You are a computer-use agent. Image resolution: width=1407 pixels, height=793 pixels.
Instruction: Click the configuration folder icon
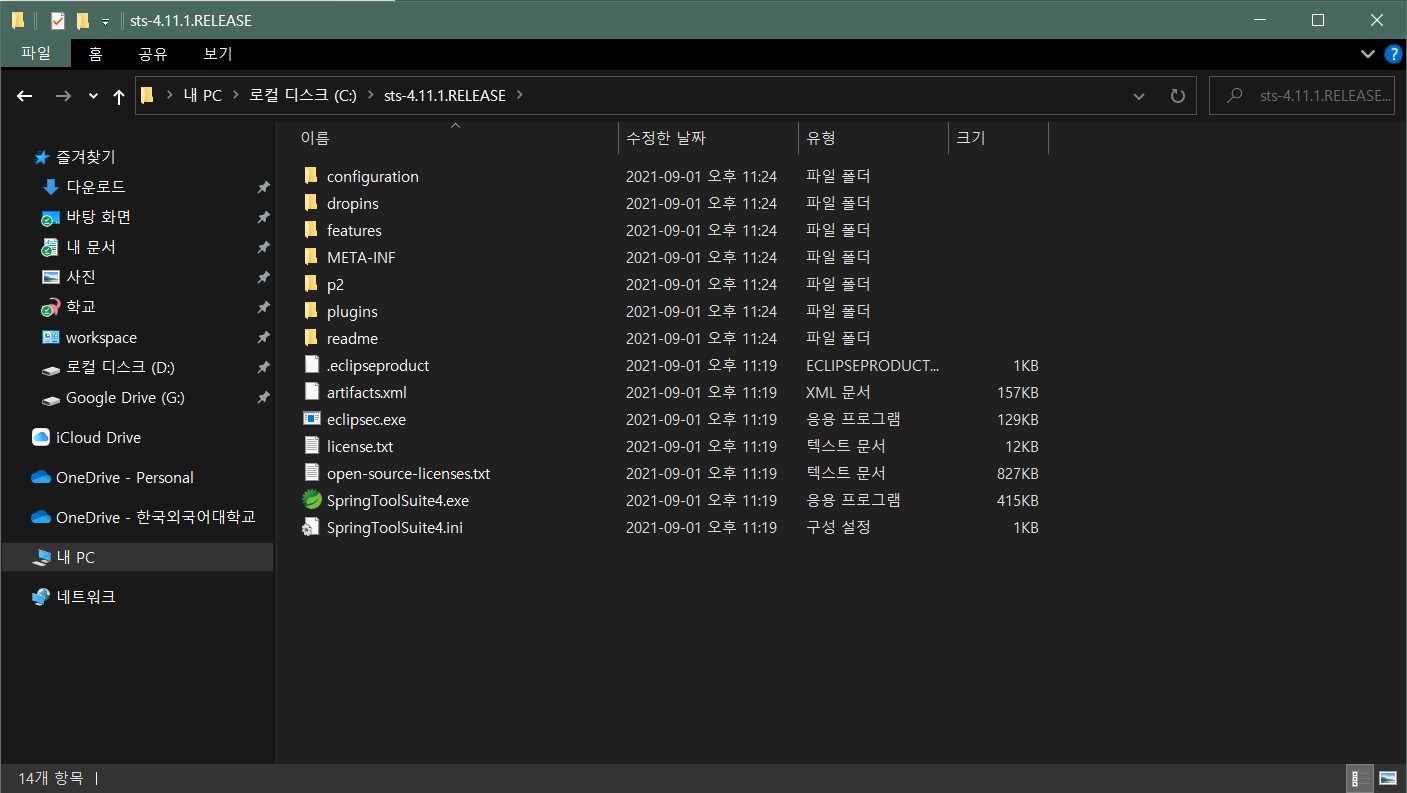coord(311,176)
